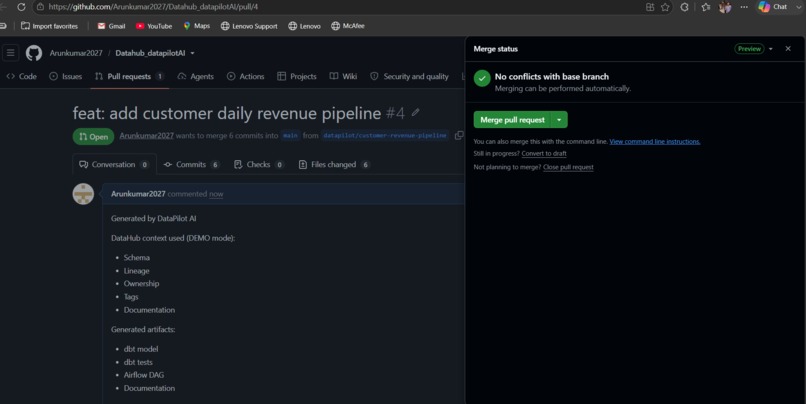806x404 pixels.
Task: Select the Pull requests tab
Action: (129, 76)
